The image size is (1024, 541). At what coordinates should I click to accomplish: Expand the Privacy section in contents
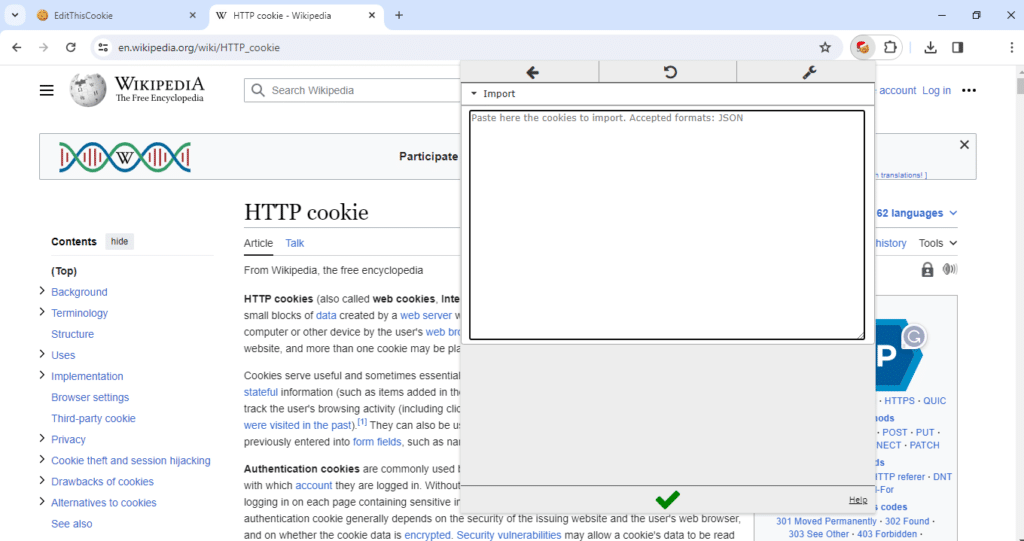tap(42, 438)
